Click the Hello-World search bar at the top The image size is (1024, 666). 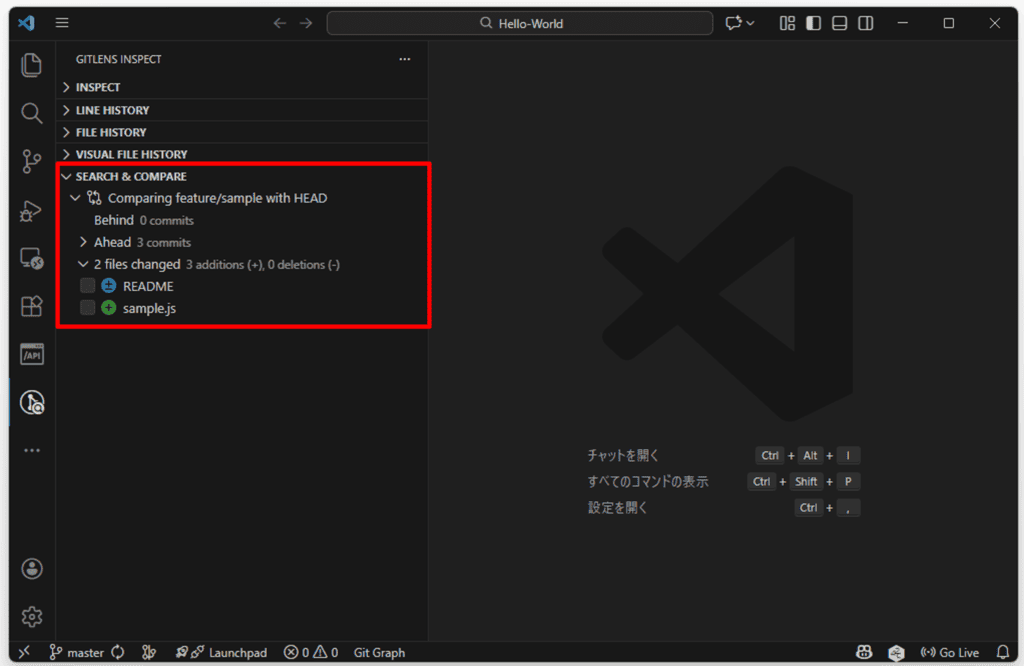[520, 22]
